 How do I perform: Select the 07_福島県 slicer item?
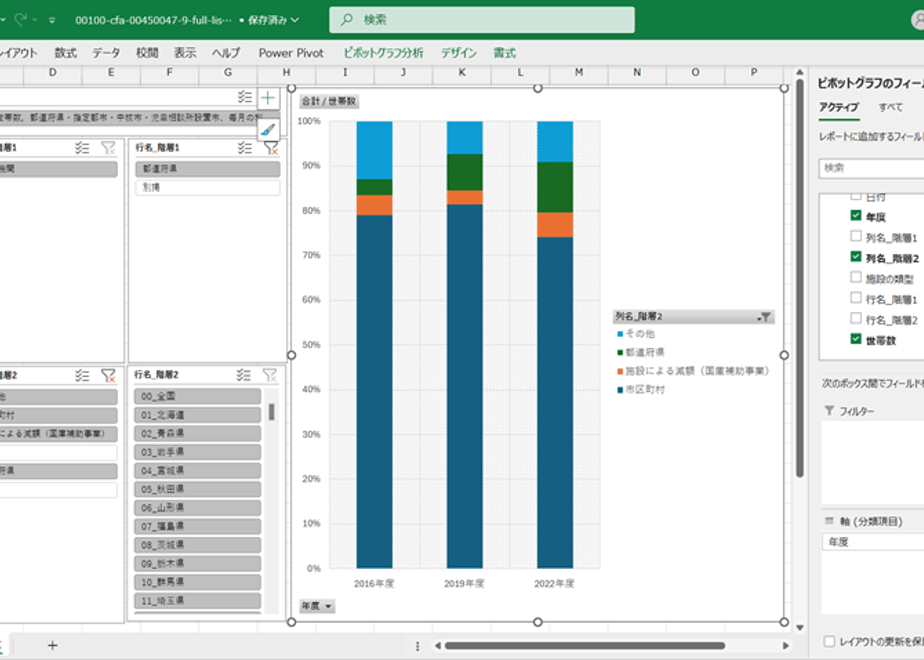point(197,526)
